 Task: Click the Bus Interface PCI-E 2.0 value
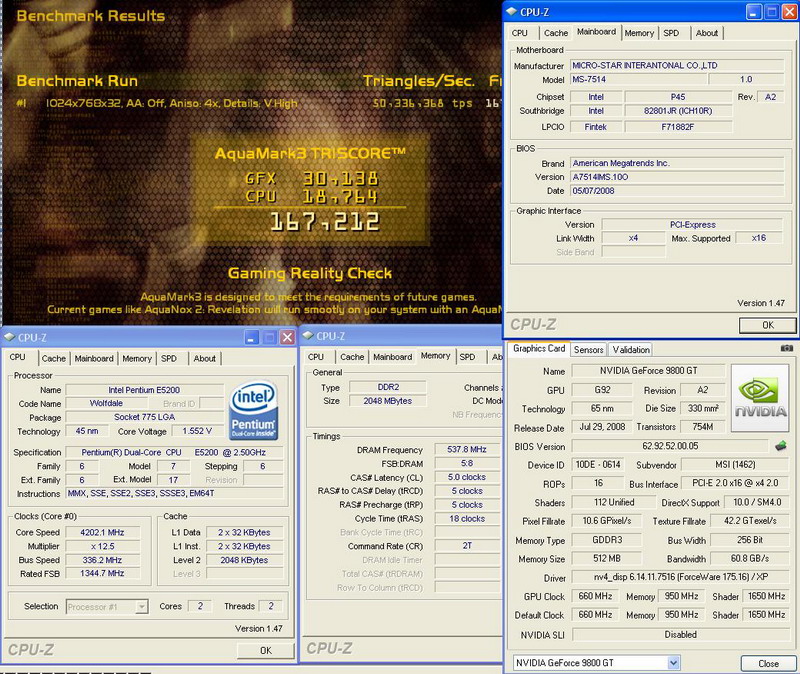pos(735,483)
